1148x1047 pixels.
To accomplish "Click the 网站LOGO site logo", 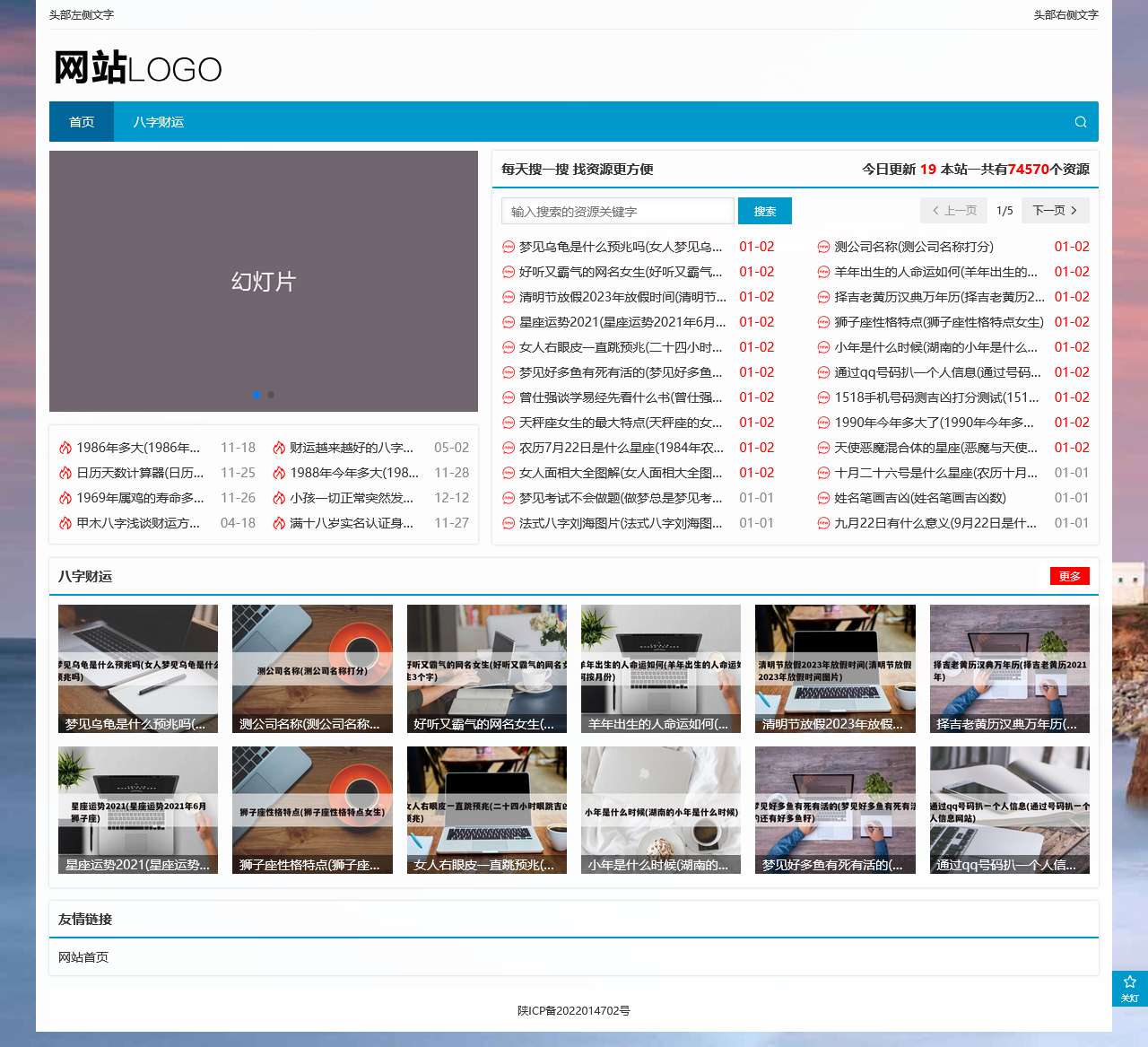I will coord(137,68).
